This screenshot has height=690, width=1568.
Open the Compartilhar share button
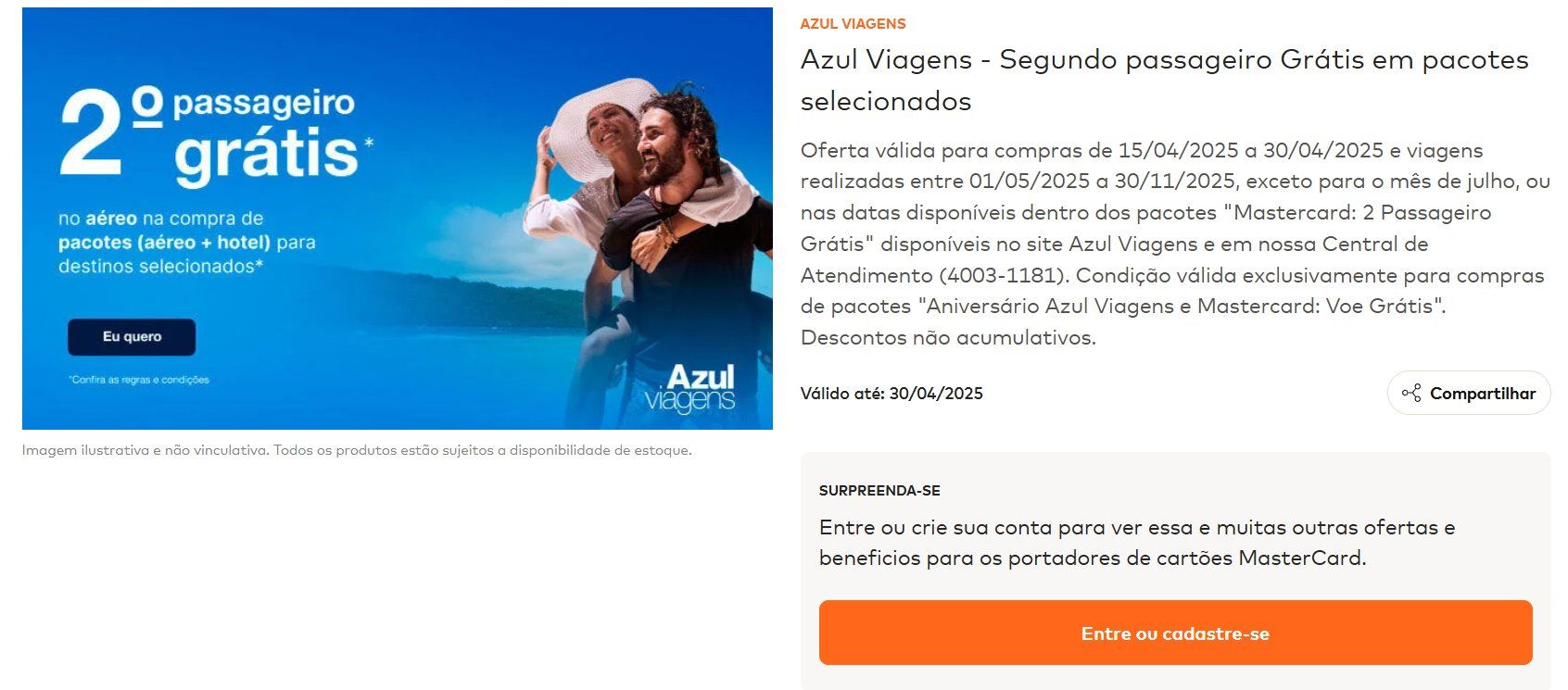tap(1469, 393)
